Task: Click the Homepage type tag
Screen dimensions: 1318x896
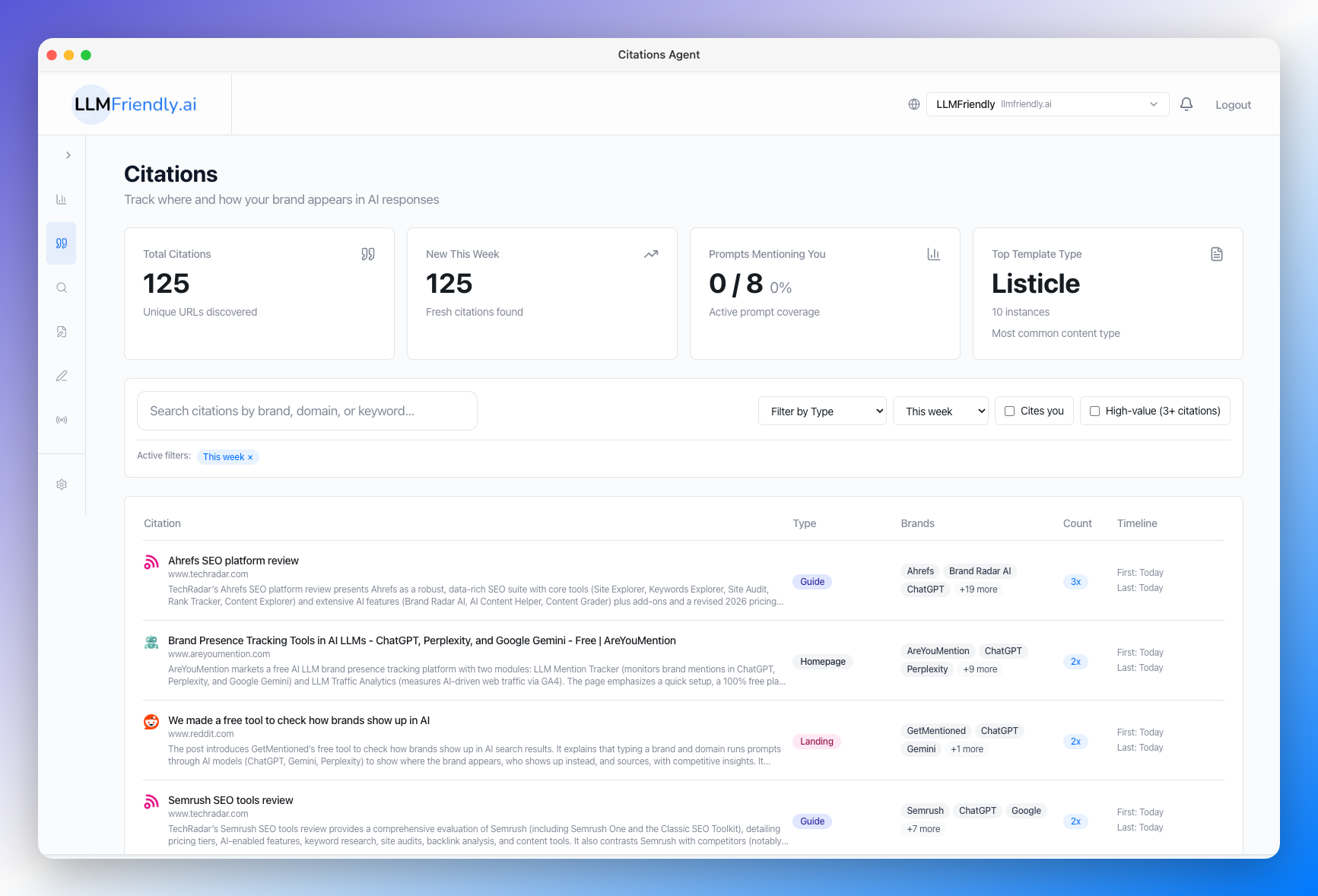Action: 823,662
